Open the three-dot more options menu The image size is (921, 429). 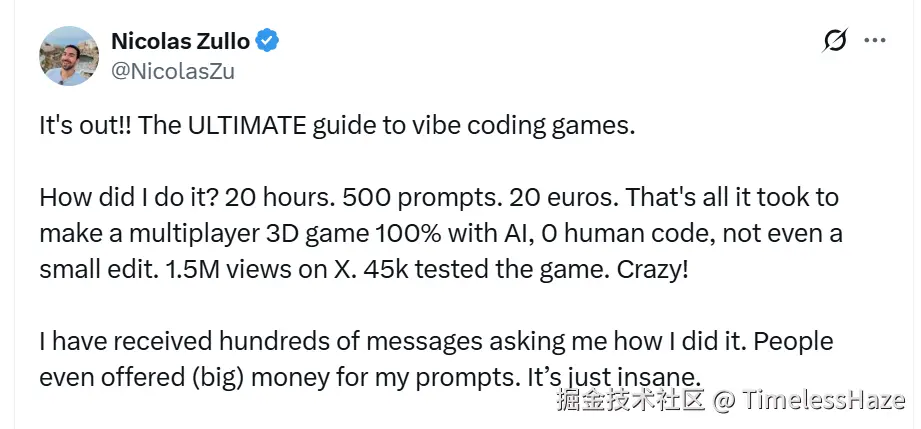875,41
